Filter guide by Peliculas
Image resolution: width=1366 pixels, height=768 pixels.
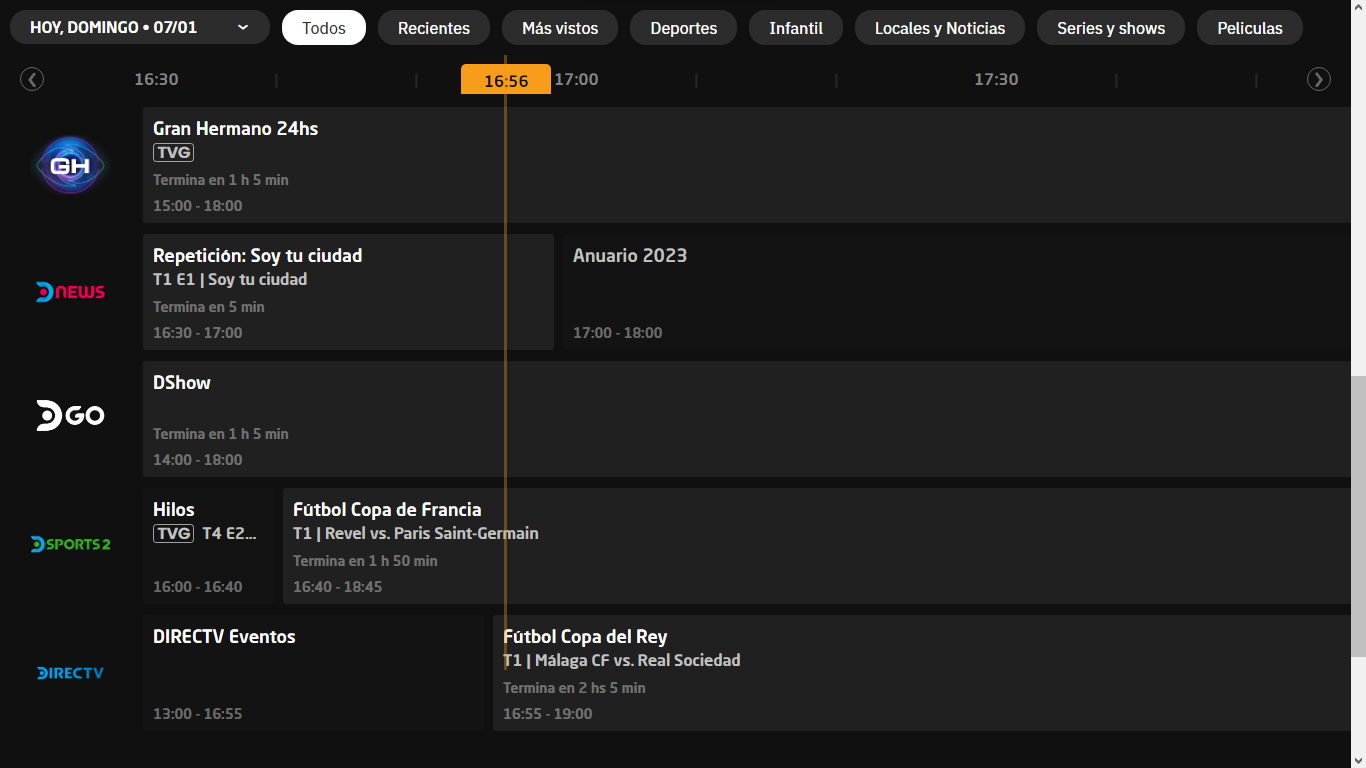(x=1250, y=28)
